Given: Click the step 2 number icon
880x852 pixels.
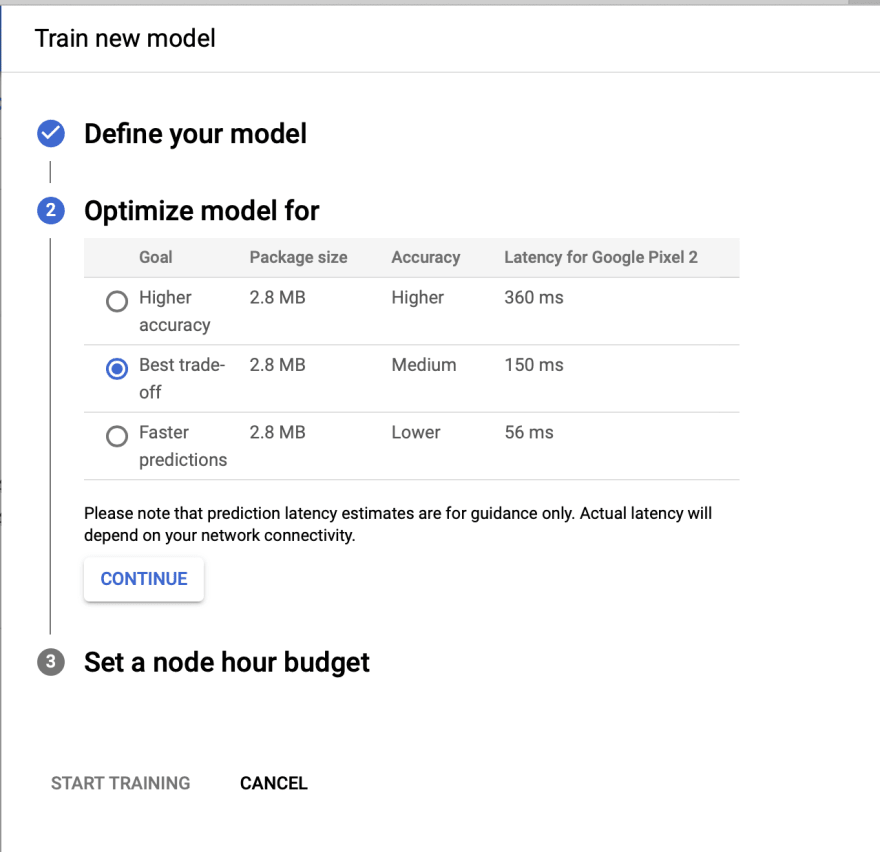Looking at the screenshot, I should [x=51, y=210].
